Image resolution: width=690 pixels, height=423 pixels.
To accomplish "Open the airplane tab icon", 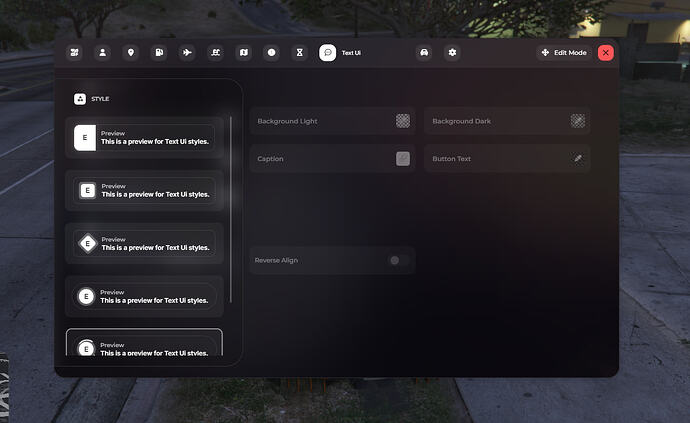I will [x=187, y=52].
